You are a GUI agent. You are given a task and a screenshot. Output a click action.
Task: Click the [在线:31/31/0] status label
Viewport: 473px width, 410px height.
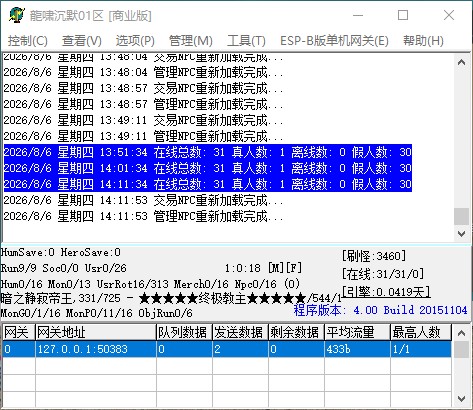tap(383, 274)
